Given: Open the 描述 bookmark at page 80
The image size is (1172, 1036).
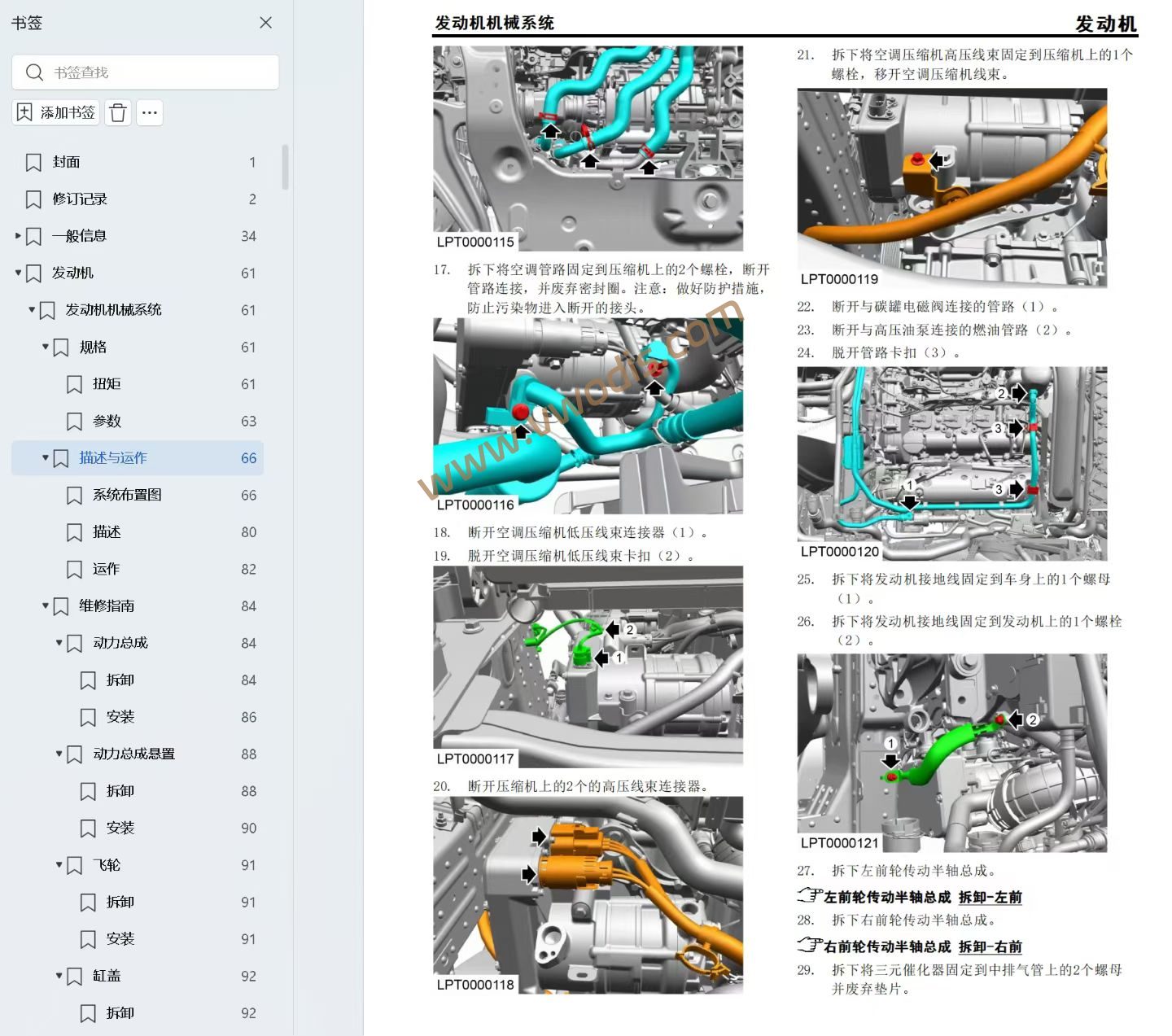Looking at the screenshot, I should [107, 532].
